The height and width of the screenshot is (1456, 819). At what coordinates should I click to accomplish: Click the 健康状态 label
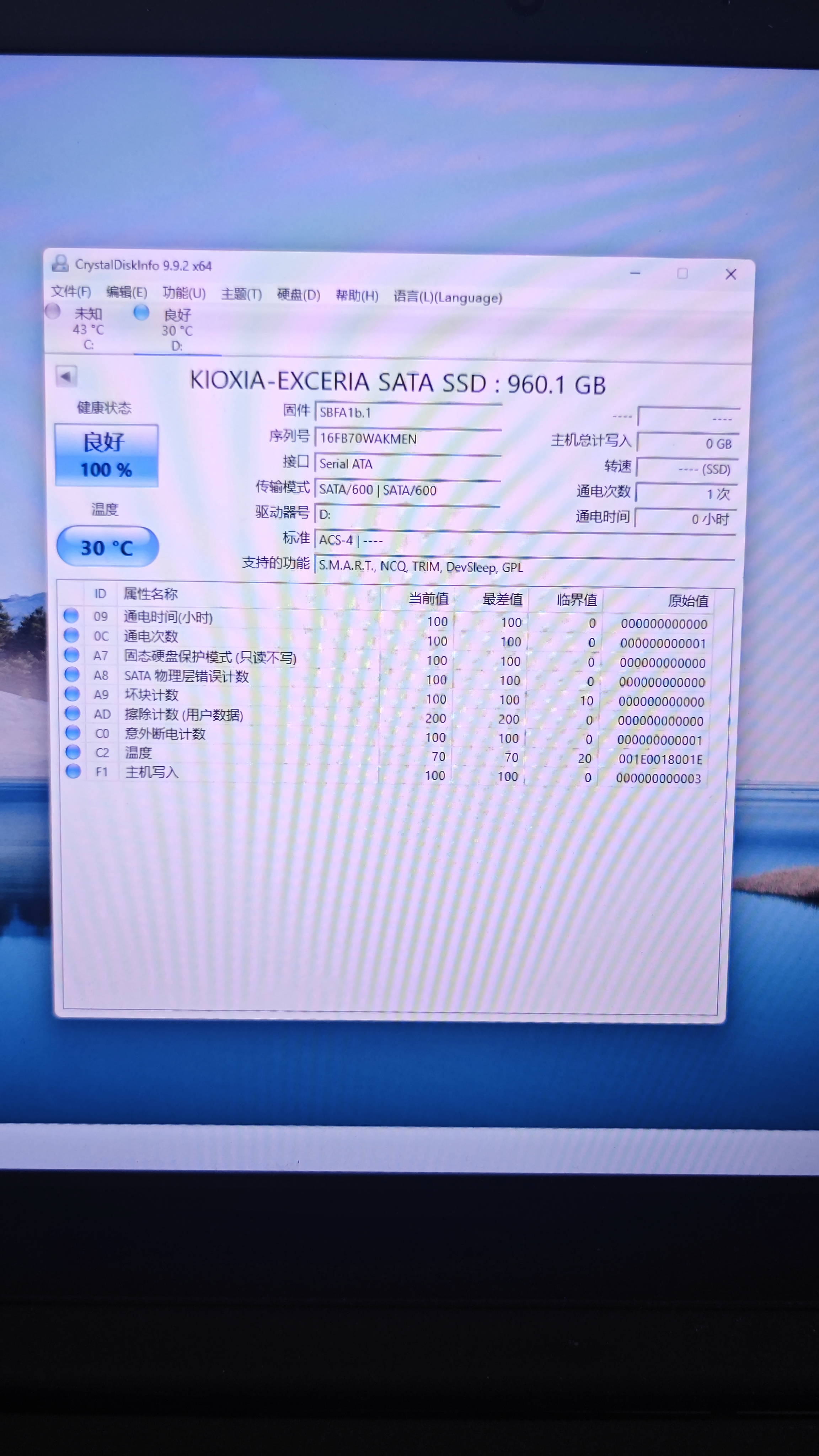tap(104, 407)
